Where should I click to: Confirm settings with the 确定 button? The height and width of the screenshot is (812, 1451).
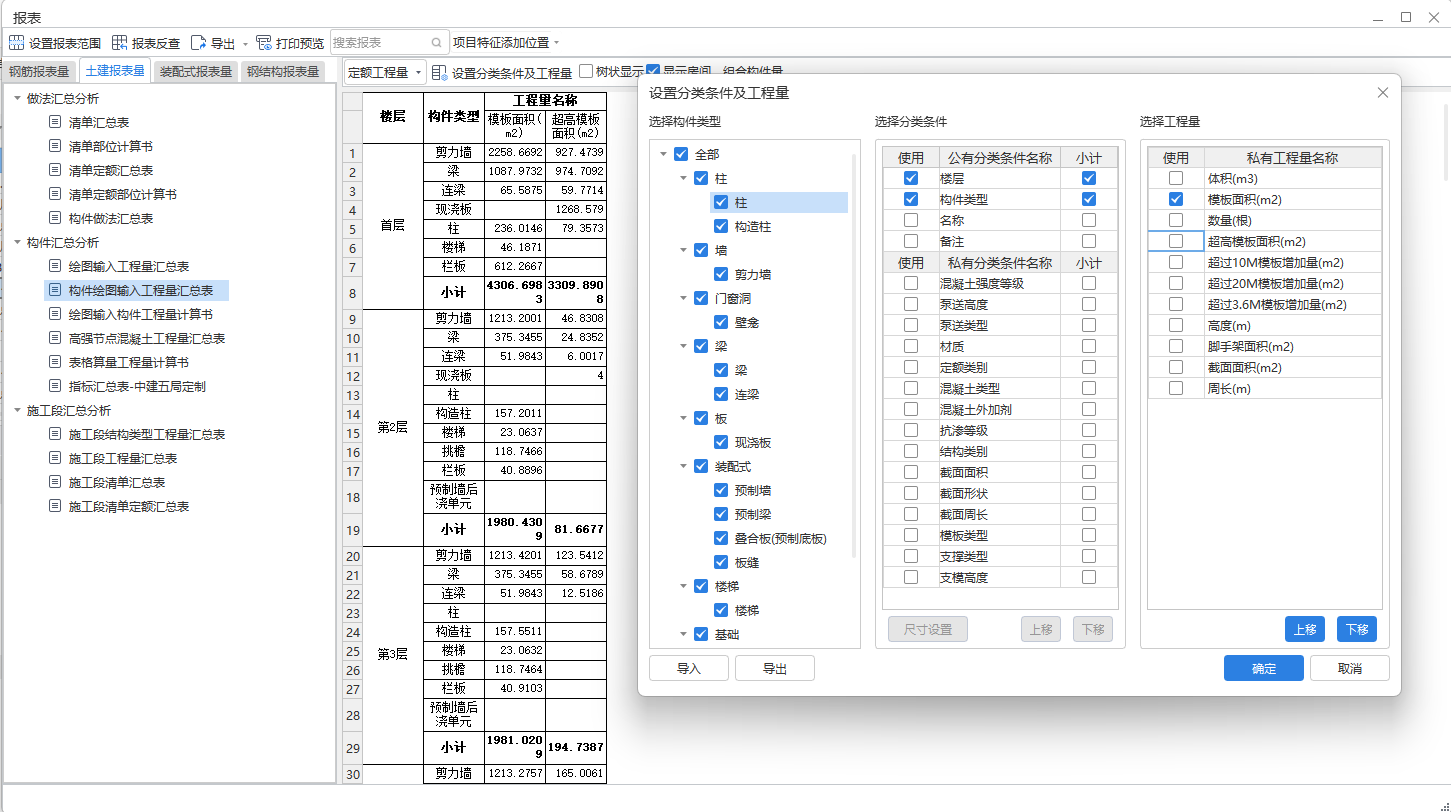tap(1263, 668)
